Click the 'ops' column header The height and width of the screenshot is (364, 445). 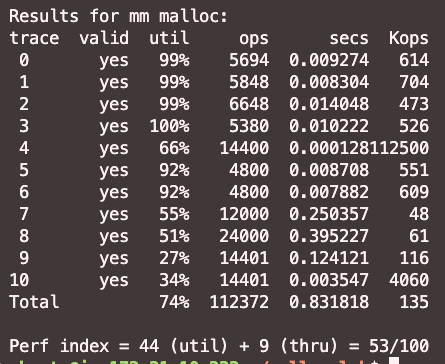pos(254,39)
